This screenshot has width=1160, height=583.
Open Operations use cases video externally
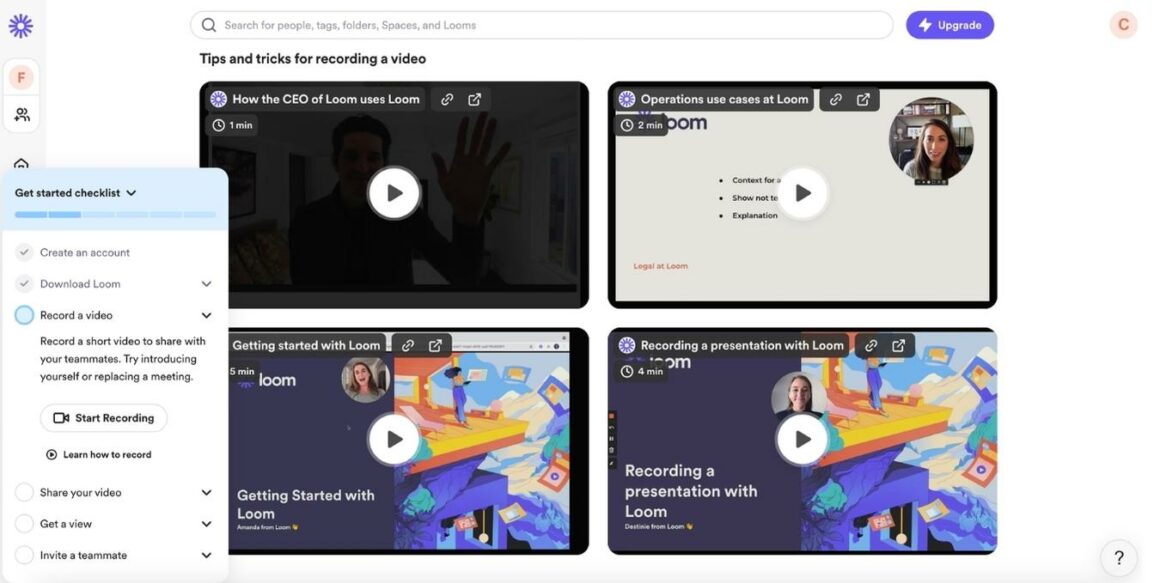pos(863,99)
